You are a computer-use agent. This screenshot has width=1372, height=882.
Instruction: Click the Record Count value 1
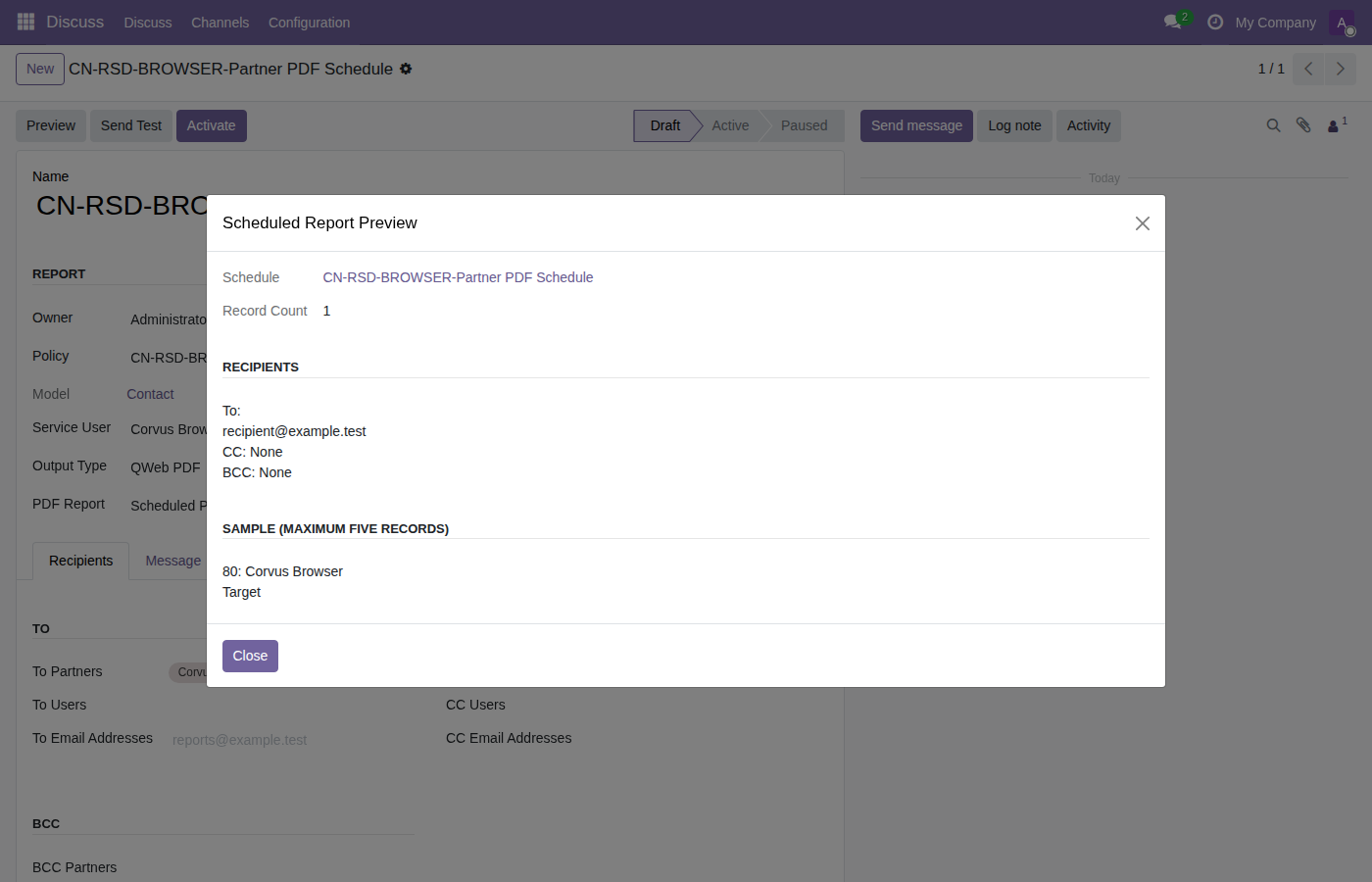(x=326, y=311)
